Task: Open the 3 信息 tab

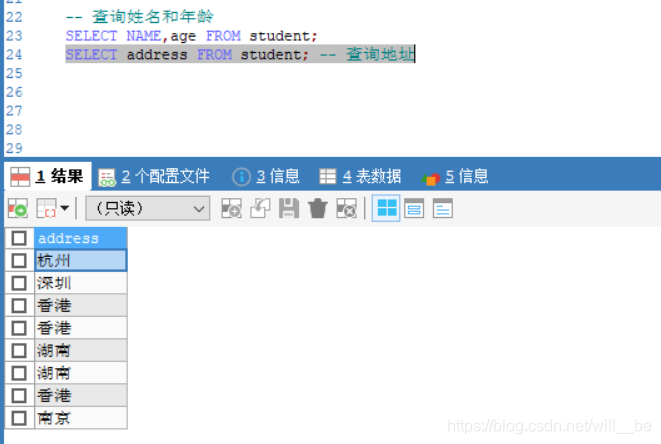Action: tap(266, 176)
